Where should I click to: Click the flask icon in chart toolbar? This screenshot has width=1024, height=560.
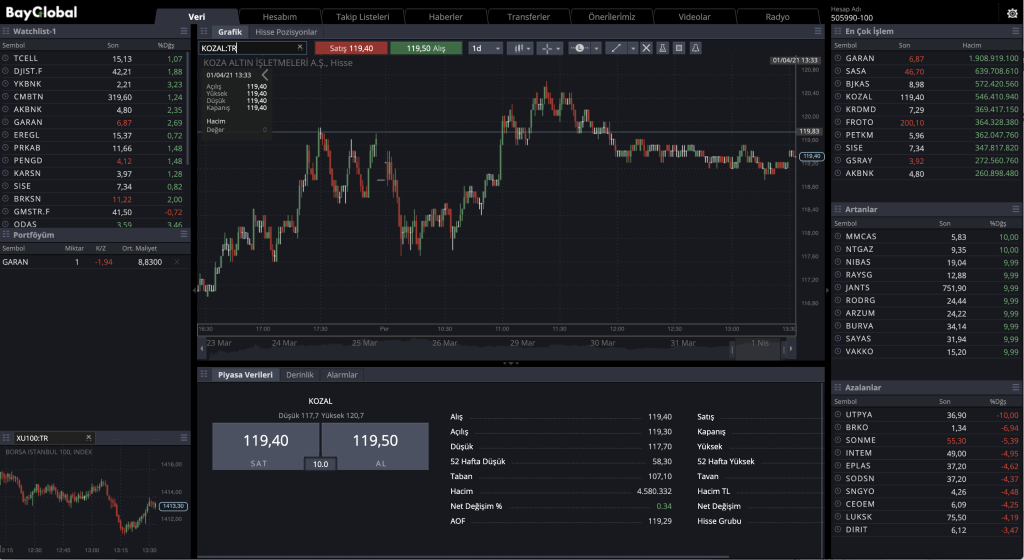663,48
